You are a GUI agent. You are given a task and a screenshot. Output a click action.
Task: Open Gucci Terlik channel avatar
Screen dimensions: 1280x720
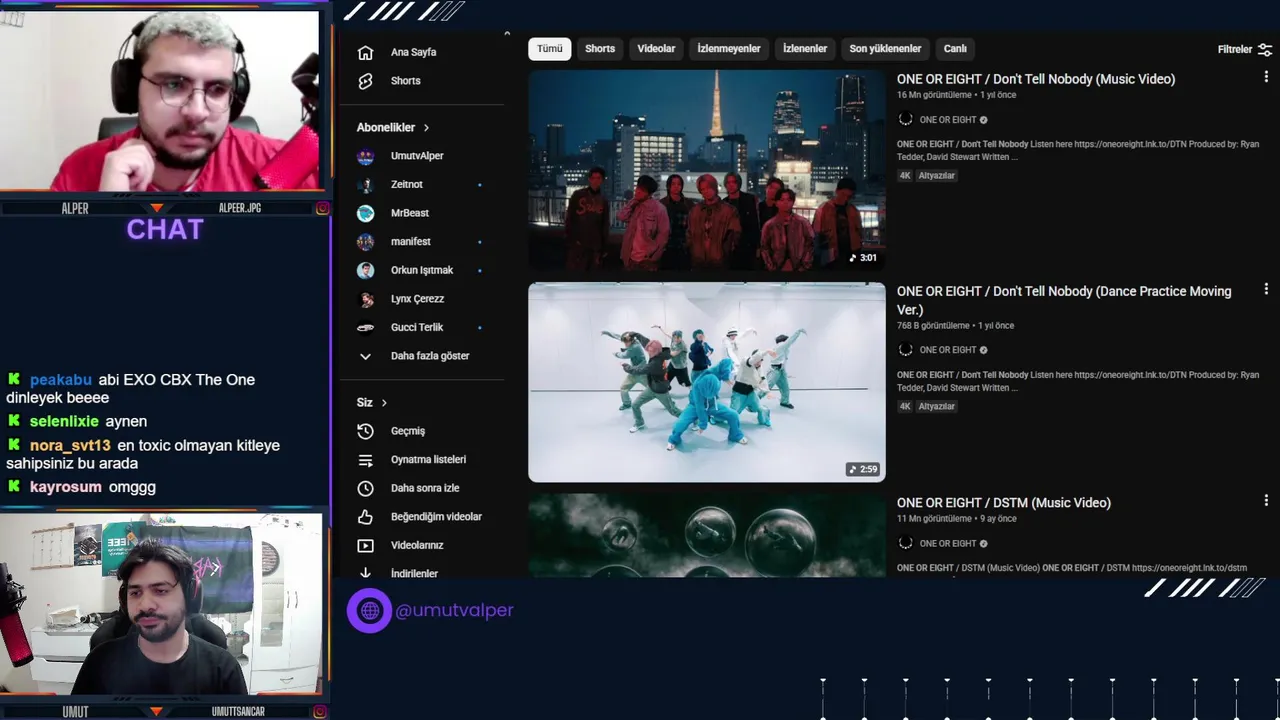click(x=366, y=327)
